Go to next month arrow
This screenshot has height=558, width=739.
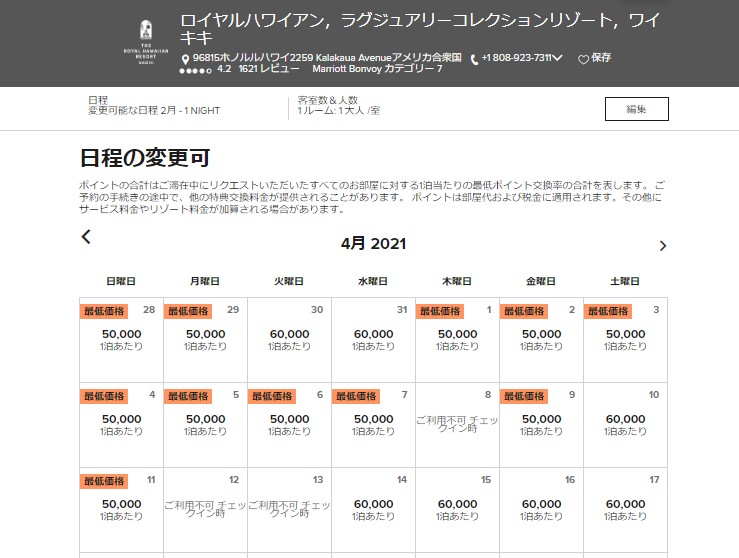click(x=663, y=246)
